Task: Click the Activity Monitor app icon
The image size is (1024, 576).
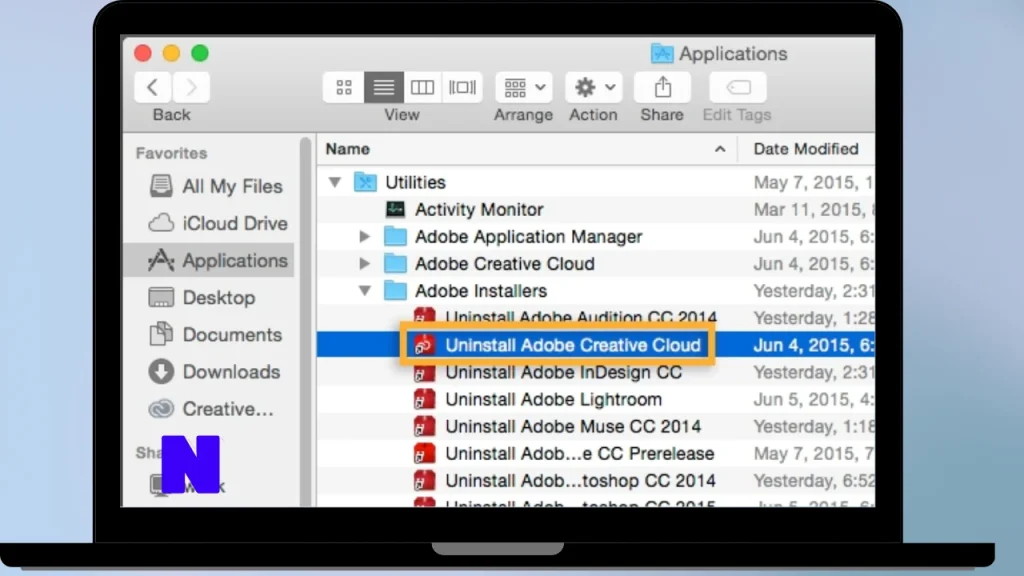Action: pyautogui.click(x=395, y=209)
